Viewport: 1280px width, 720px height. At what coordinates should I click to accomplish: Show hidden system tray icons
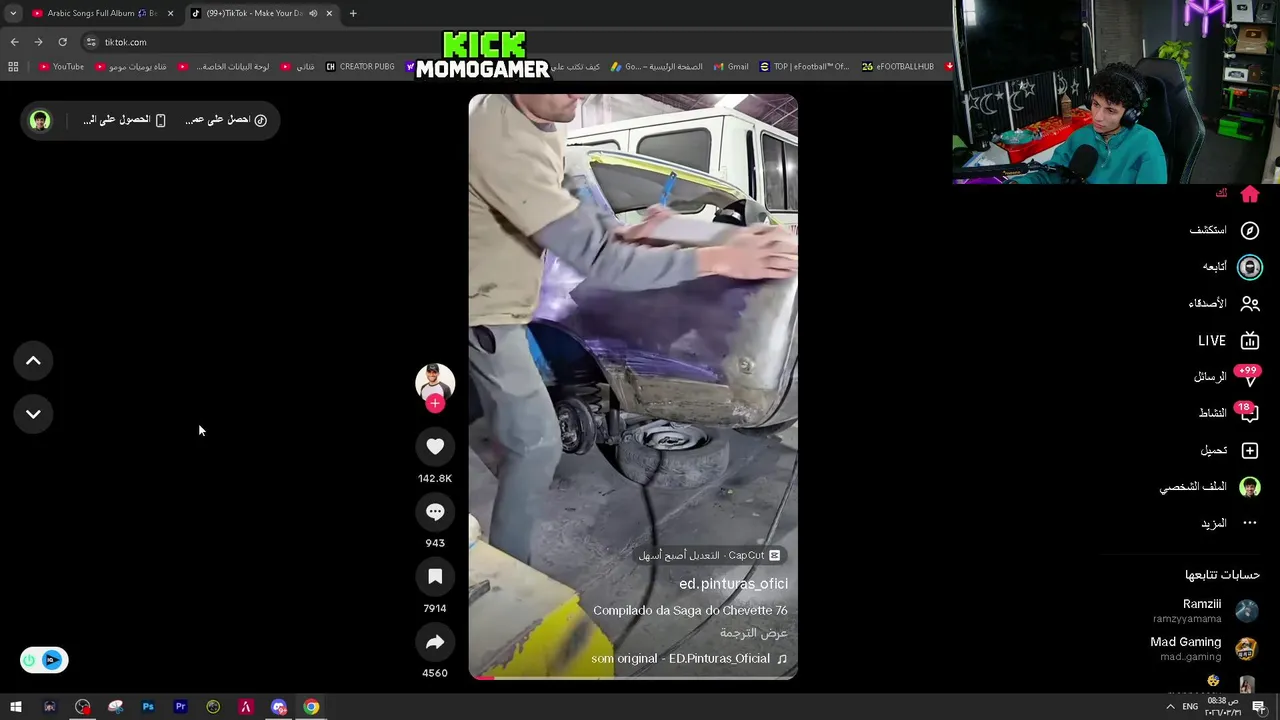coord(1170,707)
